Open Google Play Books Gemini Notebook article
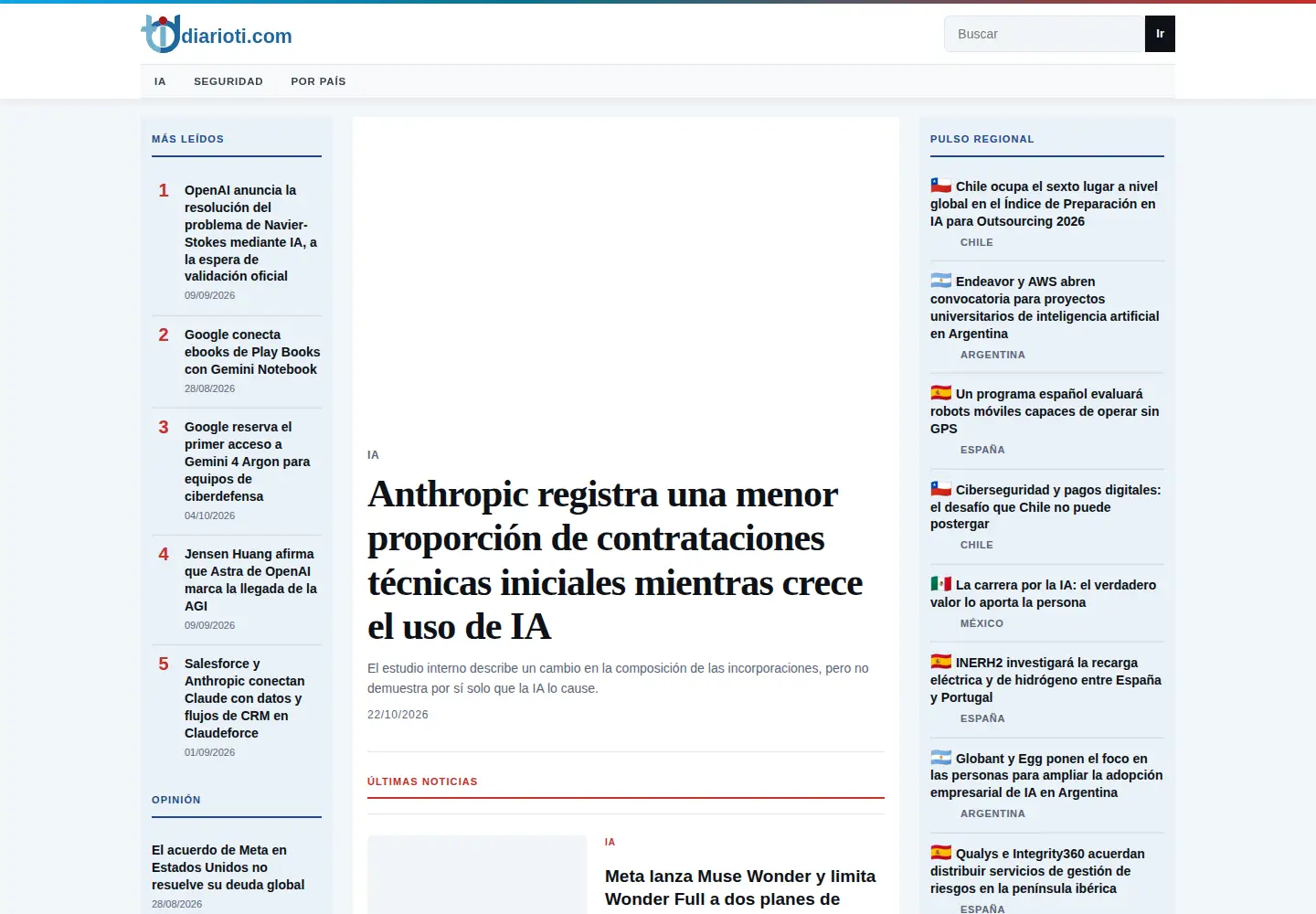 point(252,352)
